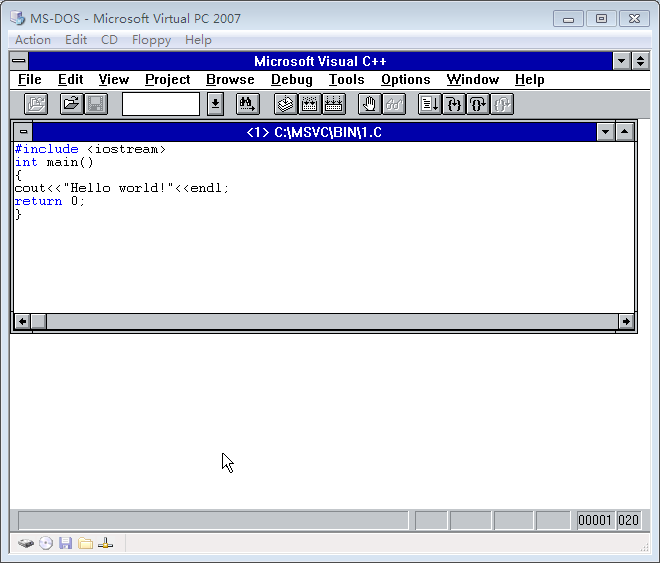Click the horizontal scrollbar left arrow
This screenshot has width=660, height=563.
coord(22,321)
